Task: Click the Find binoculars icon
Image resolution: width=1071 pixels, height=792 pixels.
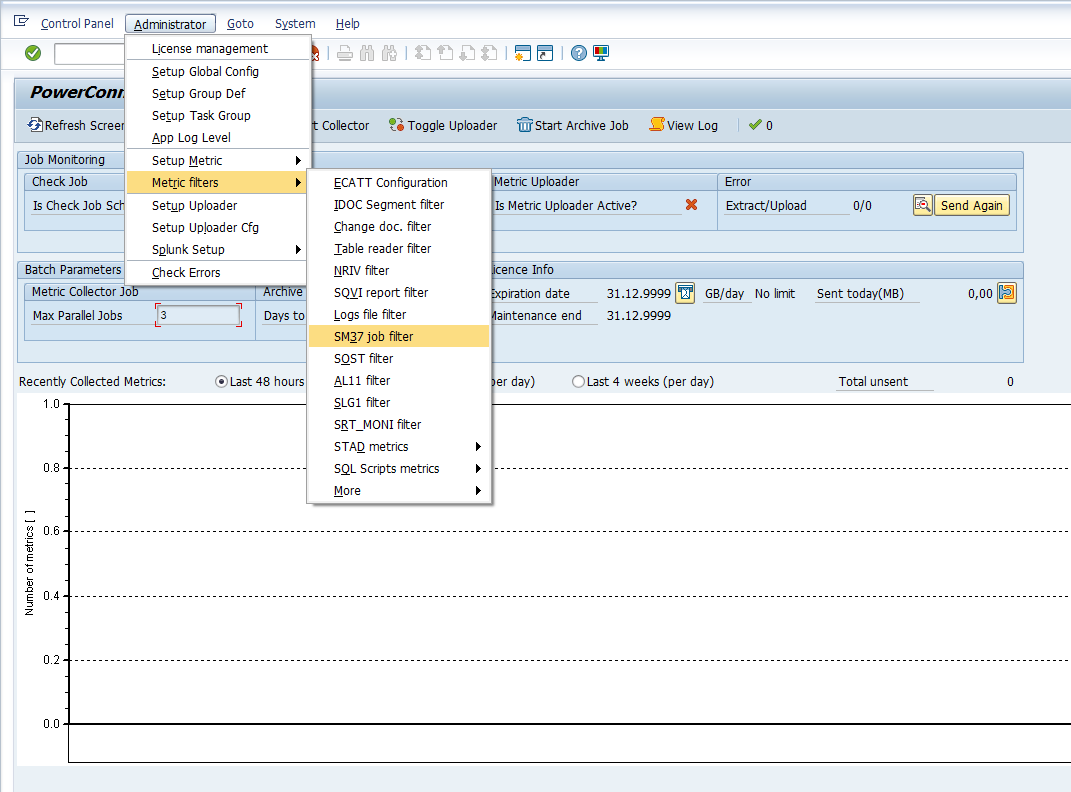Action: coord(367,53)
